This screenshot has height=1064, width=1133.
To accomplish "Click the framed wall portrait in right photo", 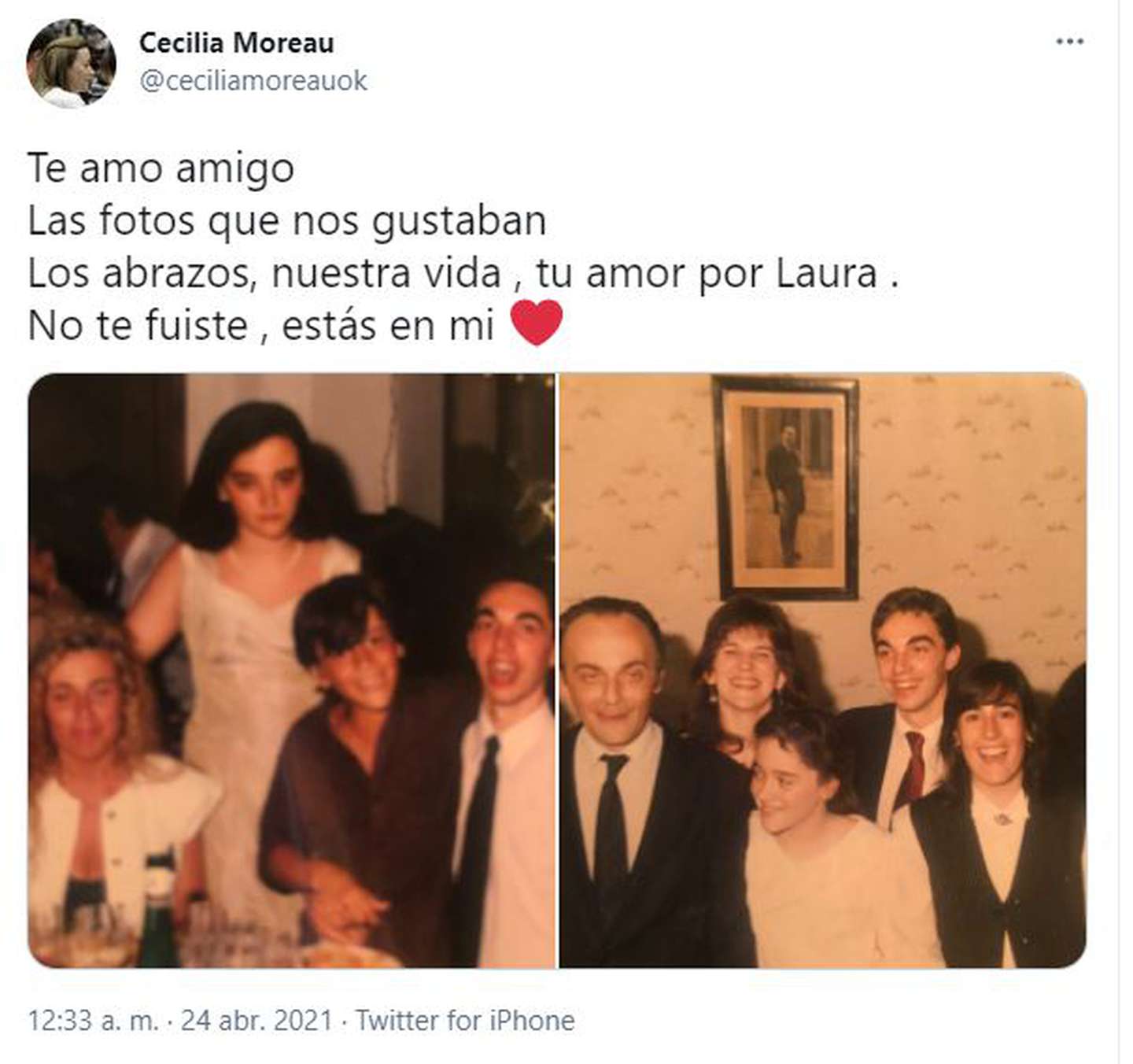I will 785,488.
